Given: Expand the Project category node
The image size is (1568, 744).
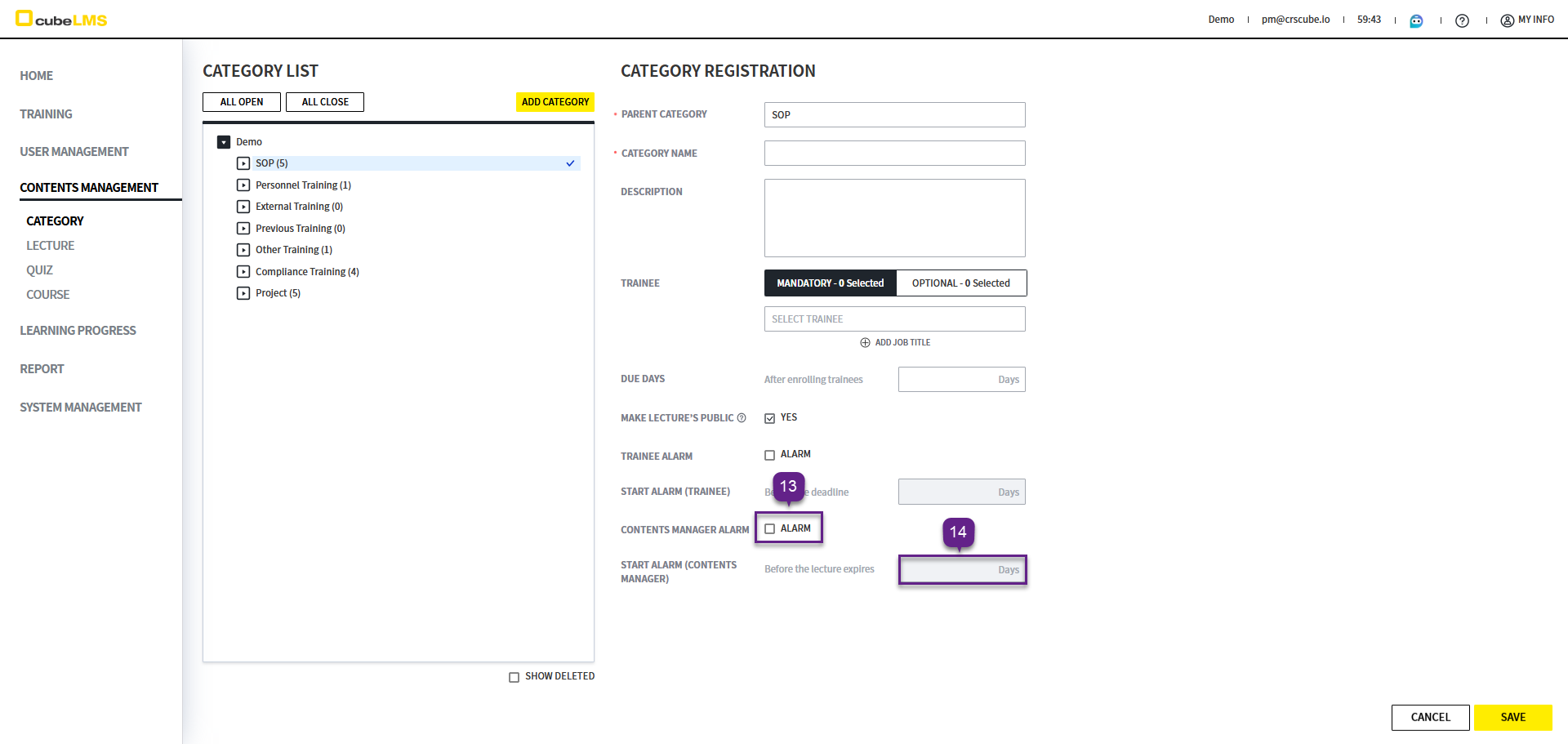Looking at the screenshot, I should pos(243,293).
